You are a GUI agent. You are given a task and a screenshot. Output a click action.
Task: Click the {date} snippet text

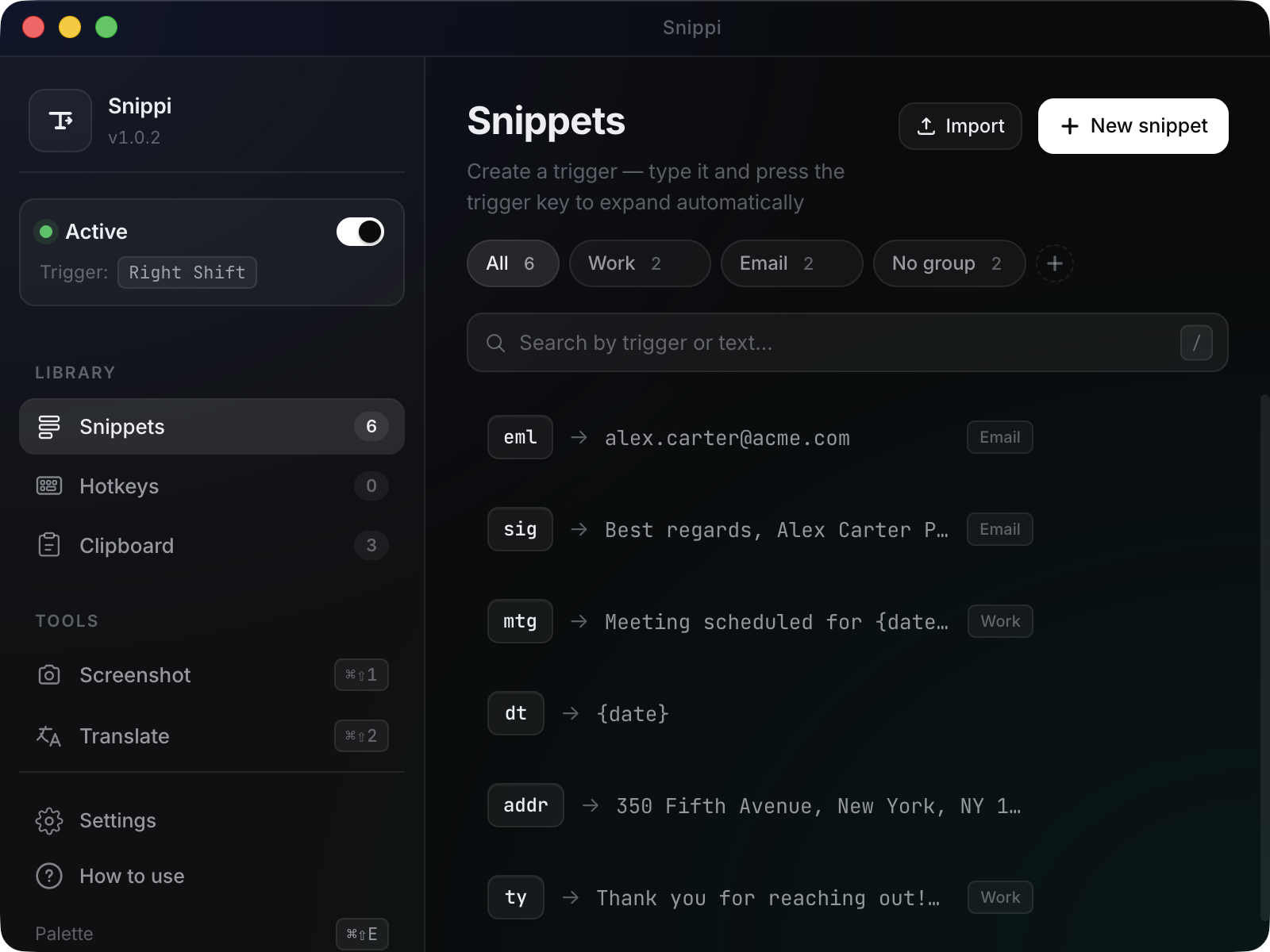pyautogui.click(x=633, y=714)
